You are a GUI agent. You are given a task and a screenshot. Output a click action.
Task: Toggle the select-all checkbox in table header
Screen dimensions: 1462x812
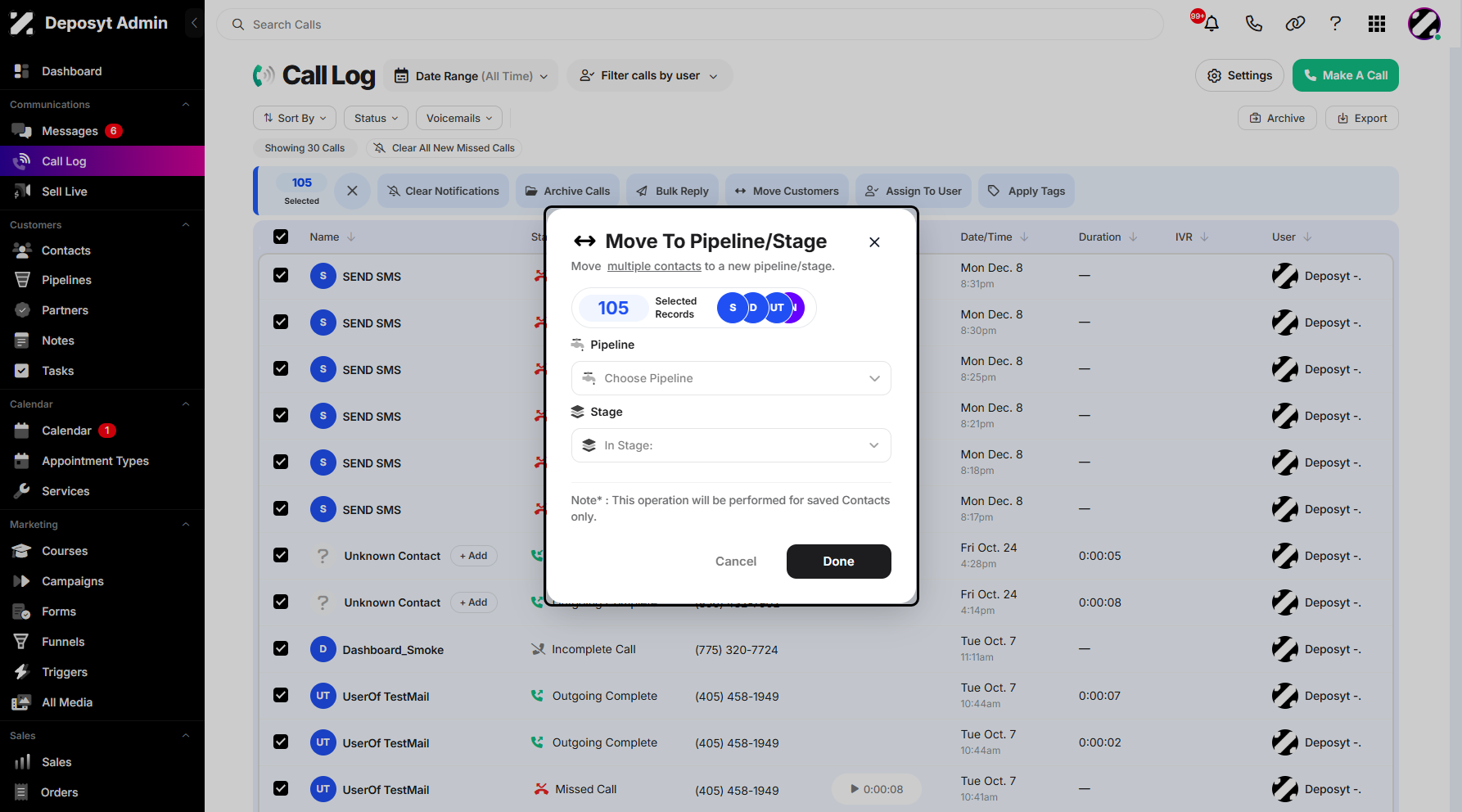pyautogui.click(x=281, y=237)
